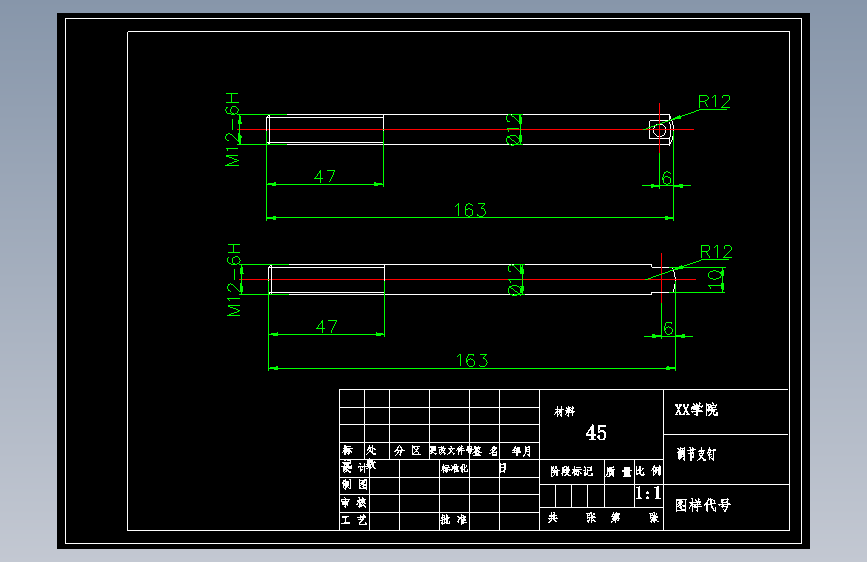Select the 163 dimension of the upper view

[x=471, y=210]
